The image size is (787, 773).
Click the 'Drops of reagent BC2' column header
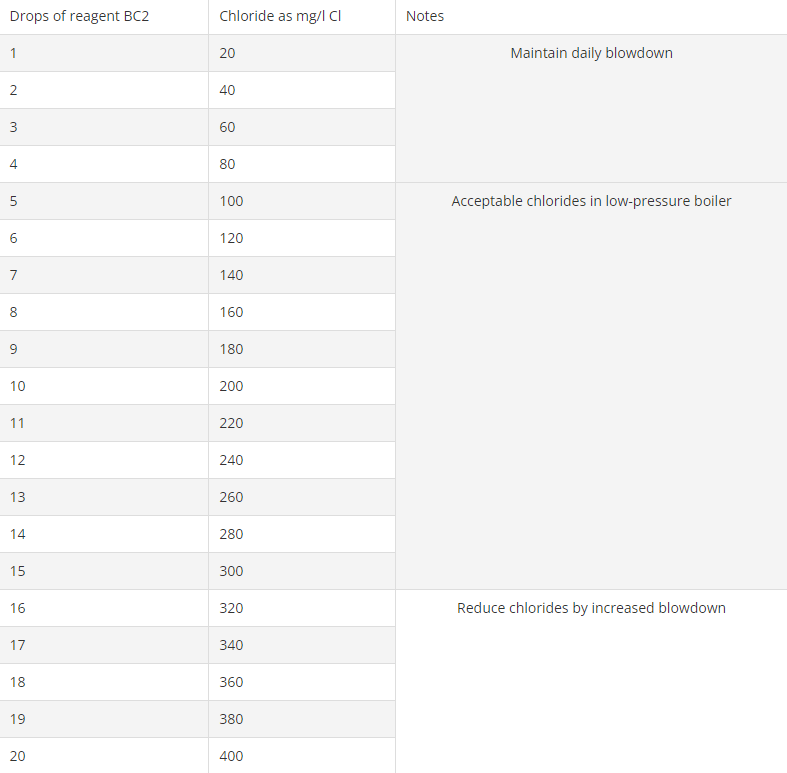point(104,17)
